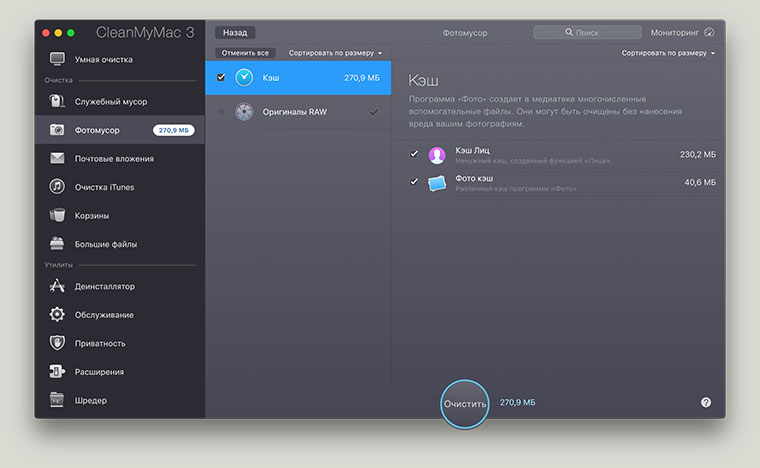Click the Фото кэш photo stack icon
Screen dimensions: 760x468
pos(437,183)
